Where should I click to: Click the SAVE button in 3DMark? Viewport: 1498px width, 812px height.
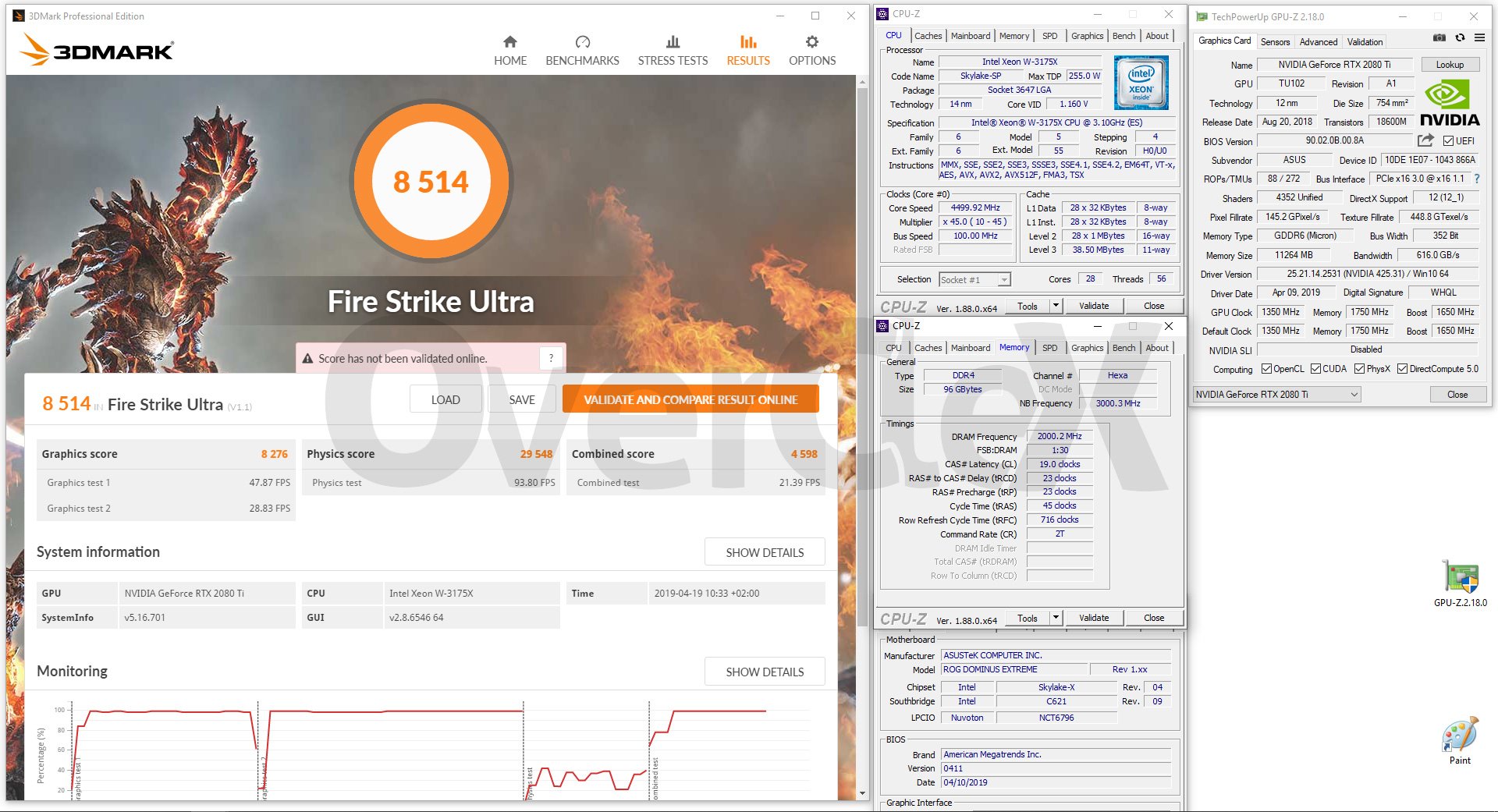[522, 399]
